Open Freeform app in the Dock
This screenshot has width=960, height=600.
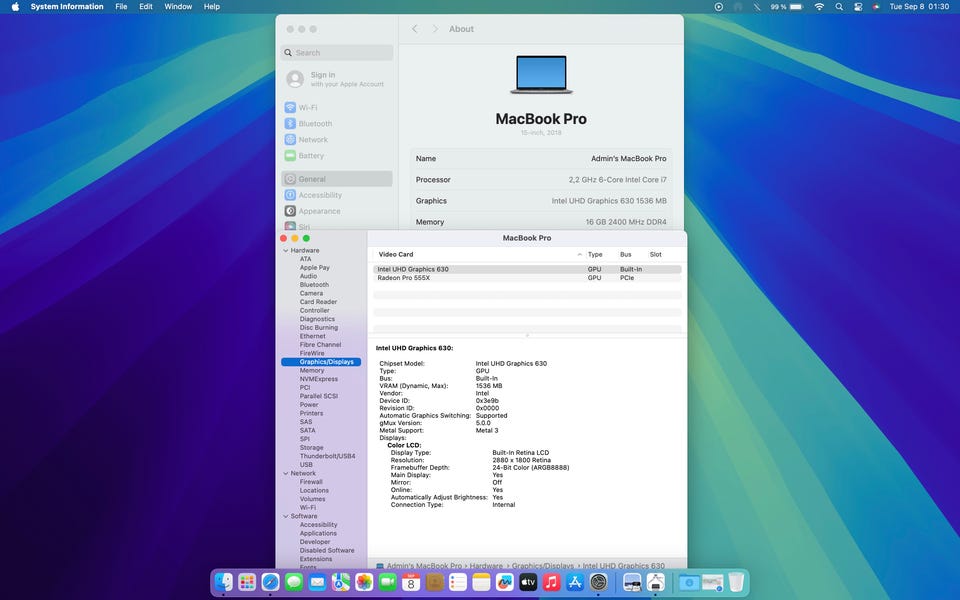(x=504, y=582)
